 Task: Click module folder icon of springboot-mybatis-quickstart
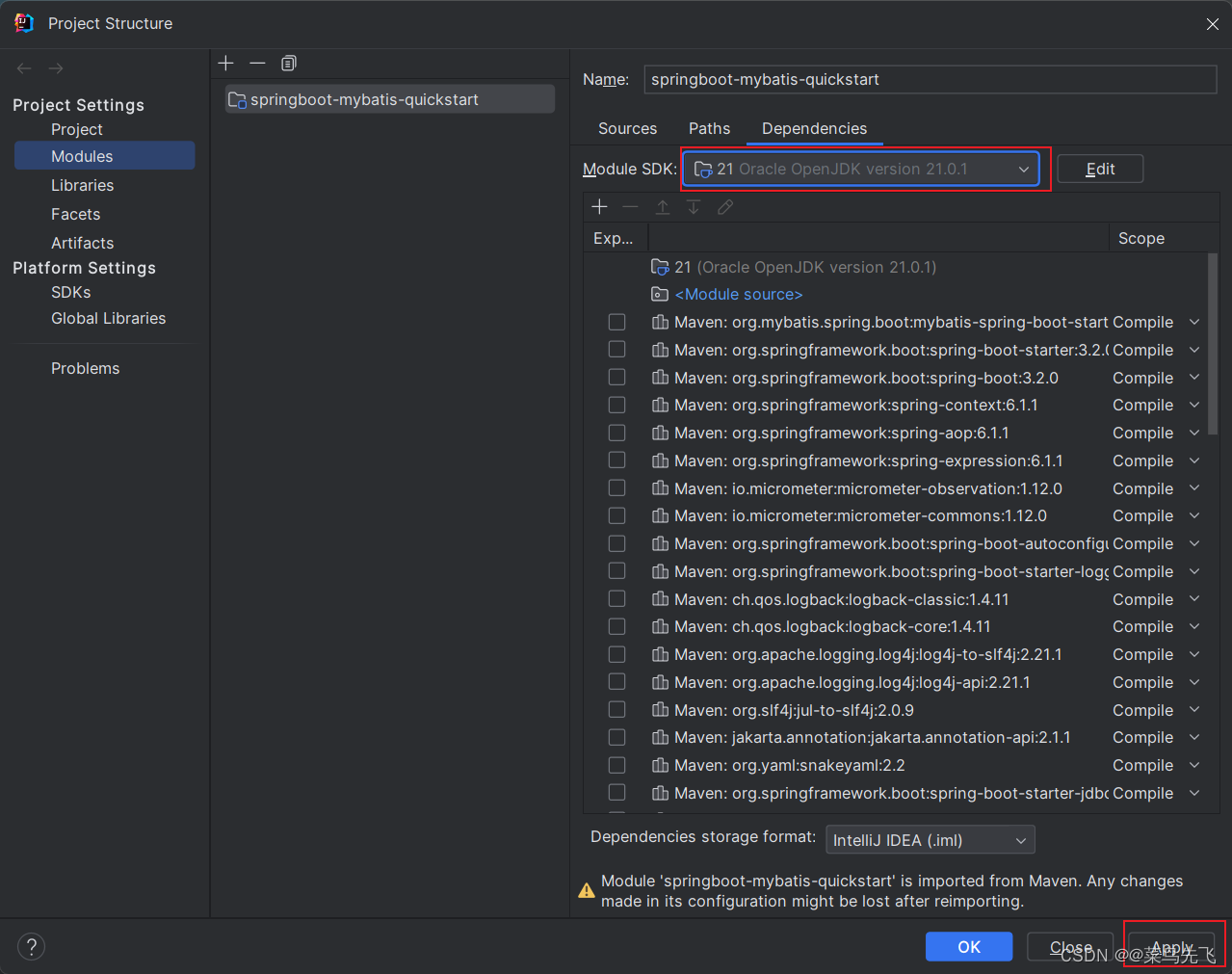pyautogui.click(x=236, y=99)
